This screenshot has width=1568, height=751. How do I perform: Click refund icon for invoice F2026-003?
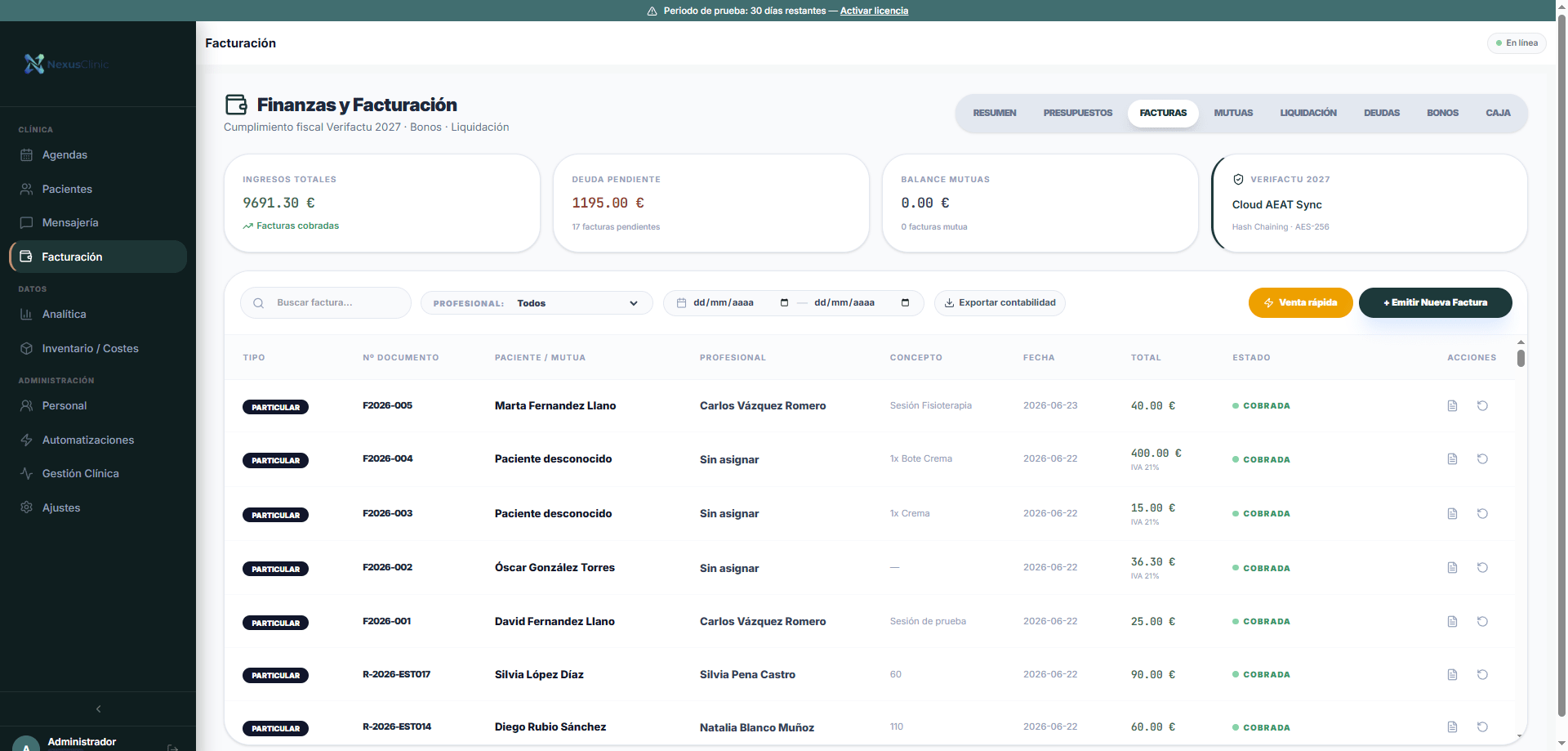(1482, 513)
